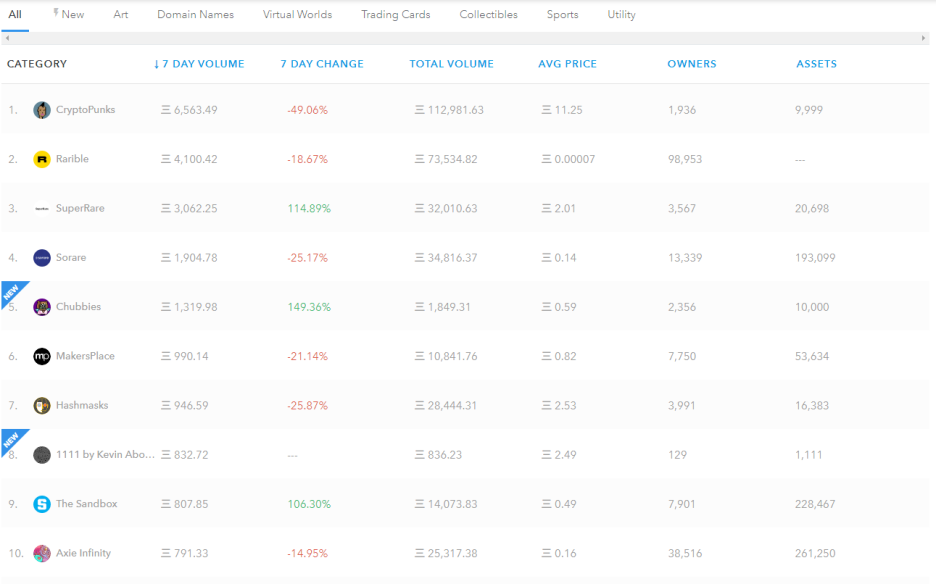
Task: Open the Trading Cards tab
Action: [395, 14]
